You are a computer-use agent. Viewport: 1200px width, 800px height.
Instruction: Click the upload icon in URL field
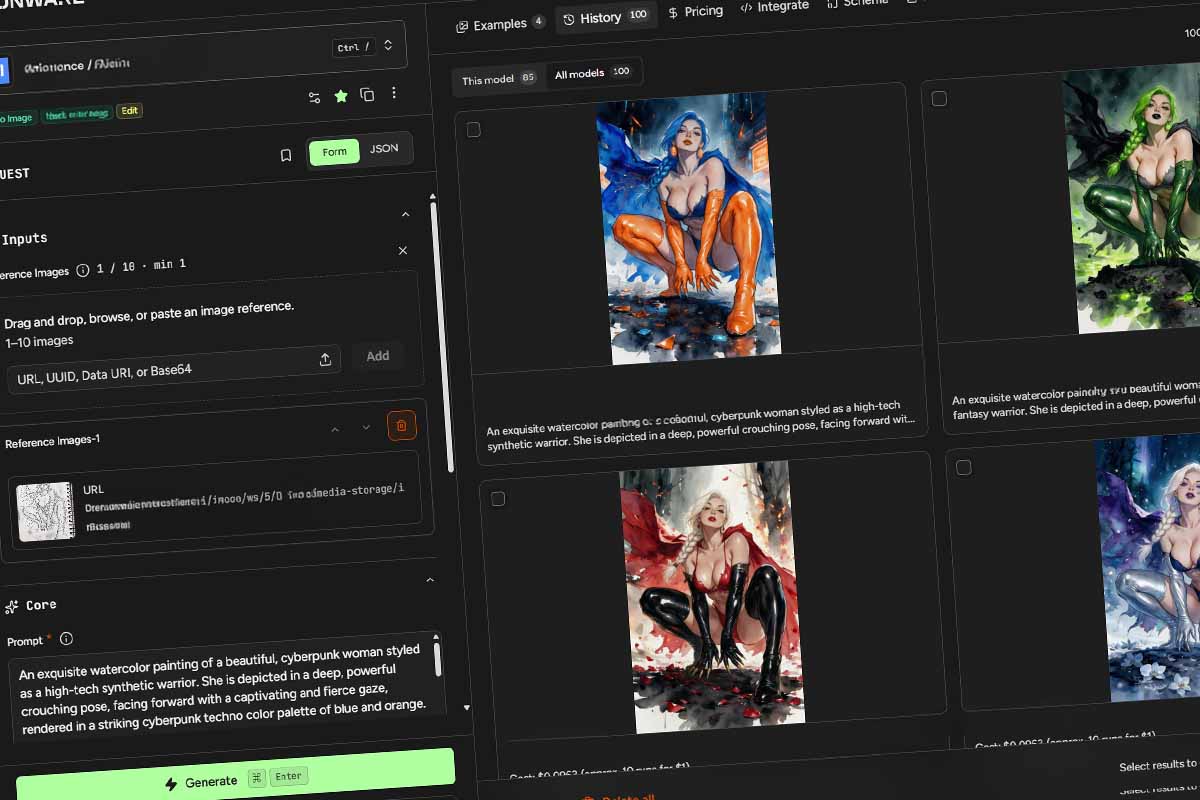pos(325,360)
